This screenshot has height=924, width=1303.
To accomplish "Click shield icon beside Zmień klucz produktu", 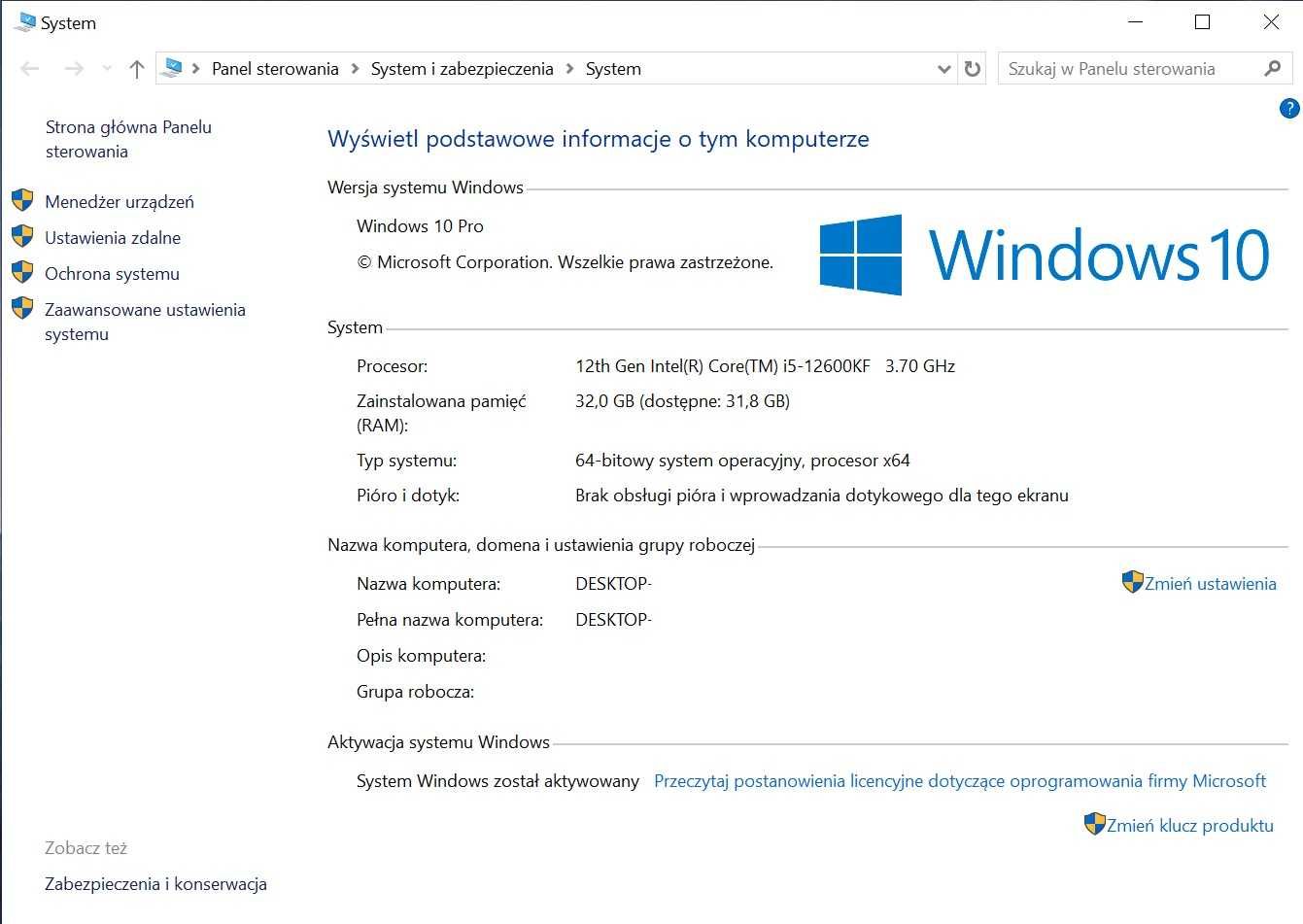I will 1095,824.
